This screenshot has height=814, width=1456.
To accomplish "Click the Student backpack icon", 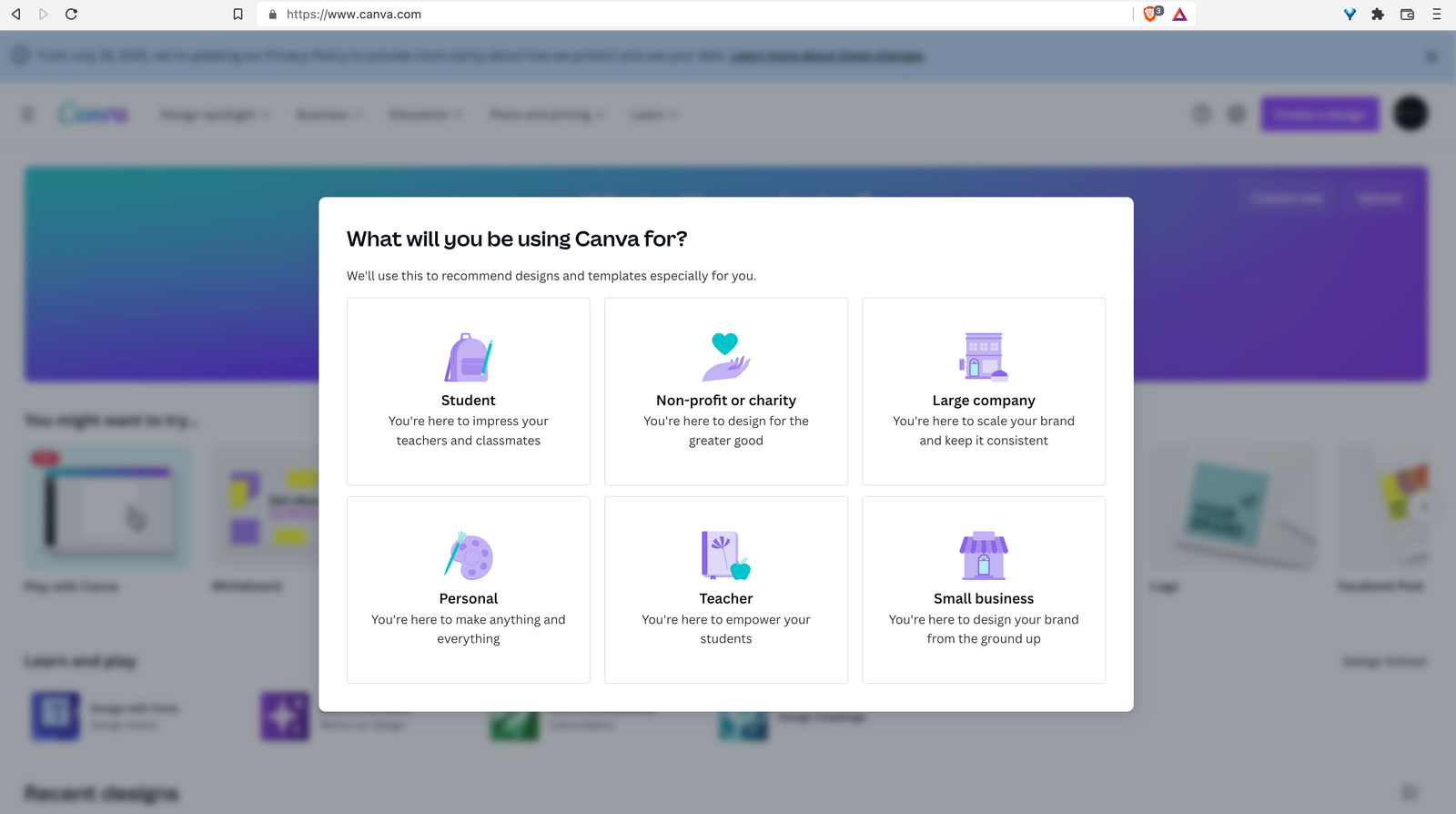I will coord(469,357).
